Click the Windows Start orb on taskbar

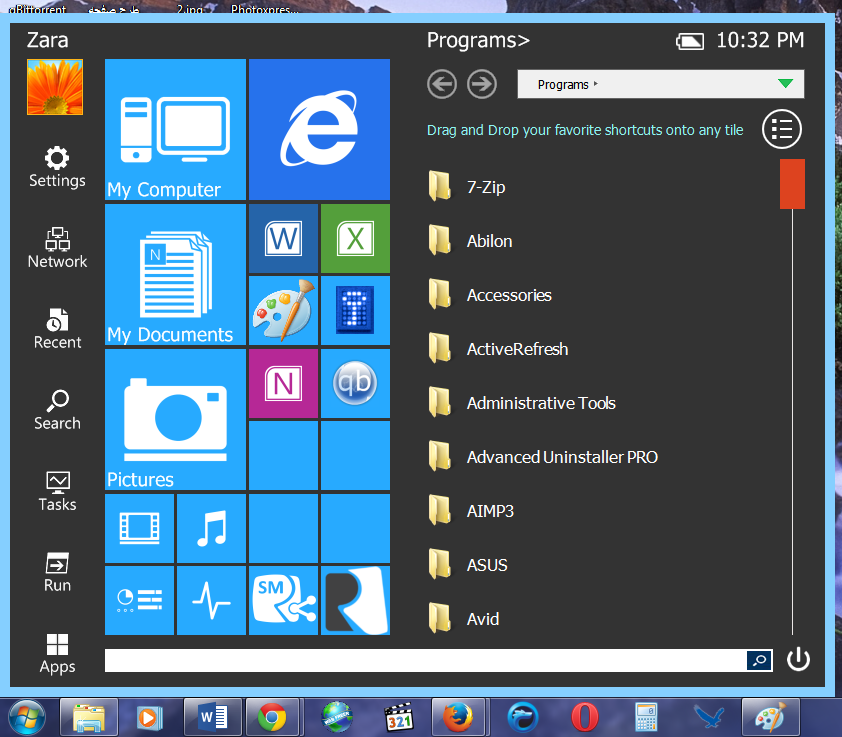(x=27, y=718)
